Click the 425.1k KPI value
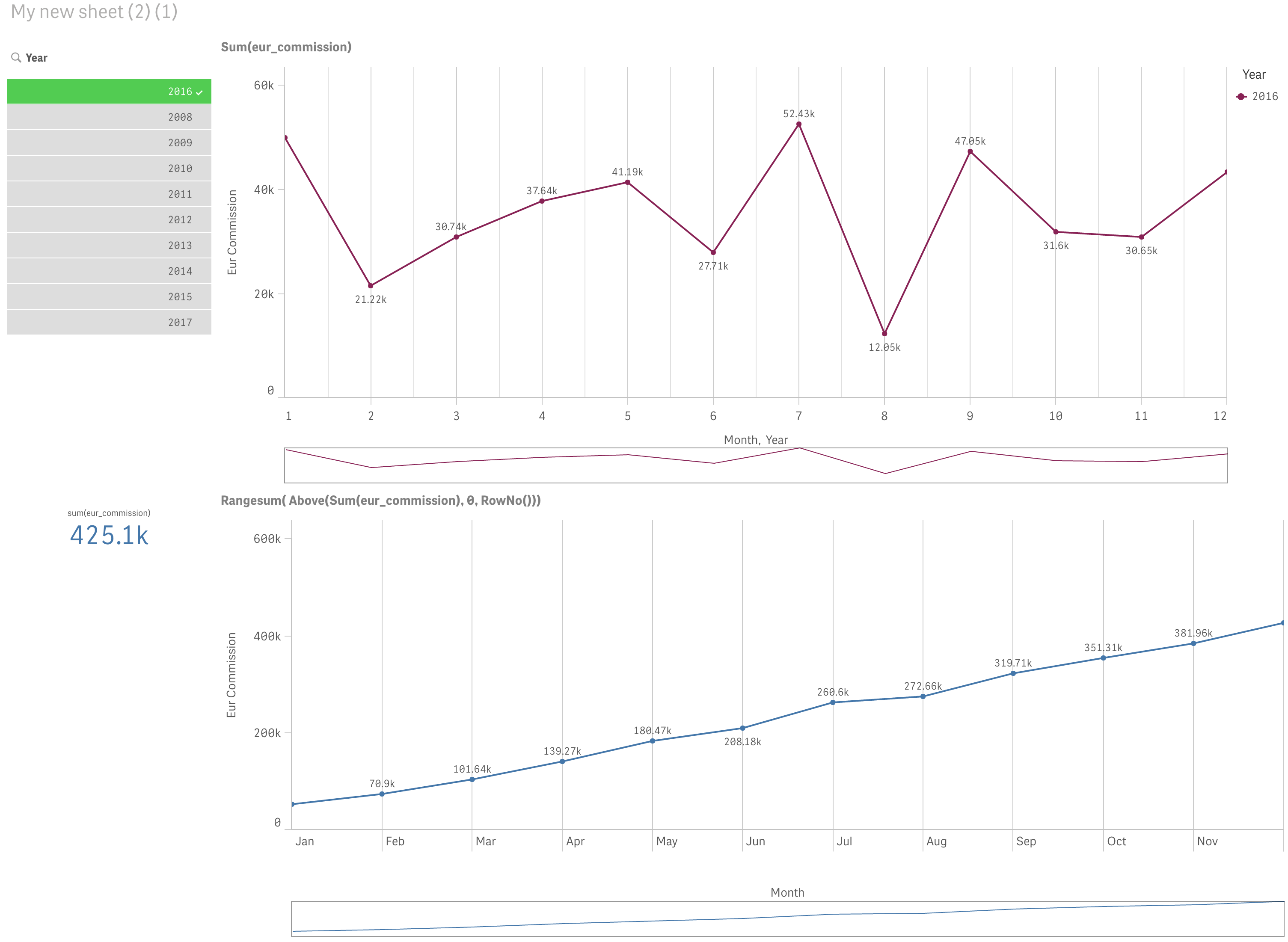The image size is (1288, 942). (109, 535)
